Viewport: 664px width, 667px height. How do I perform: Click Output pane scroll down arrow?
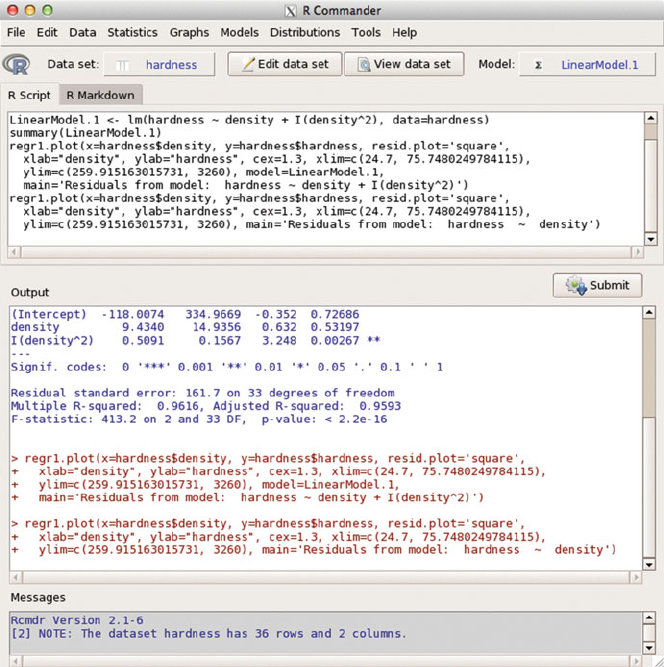pos(649,564)
